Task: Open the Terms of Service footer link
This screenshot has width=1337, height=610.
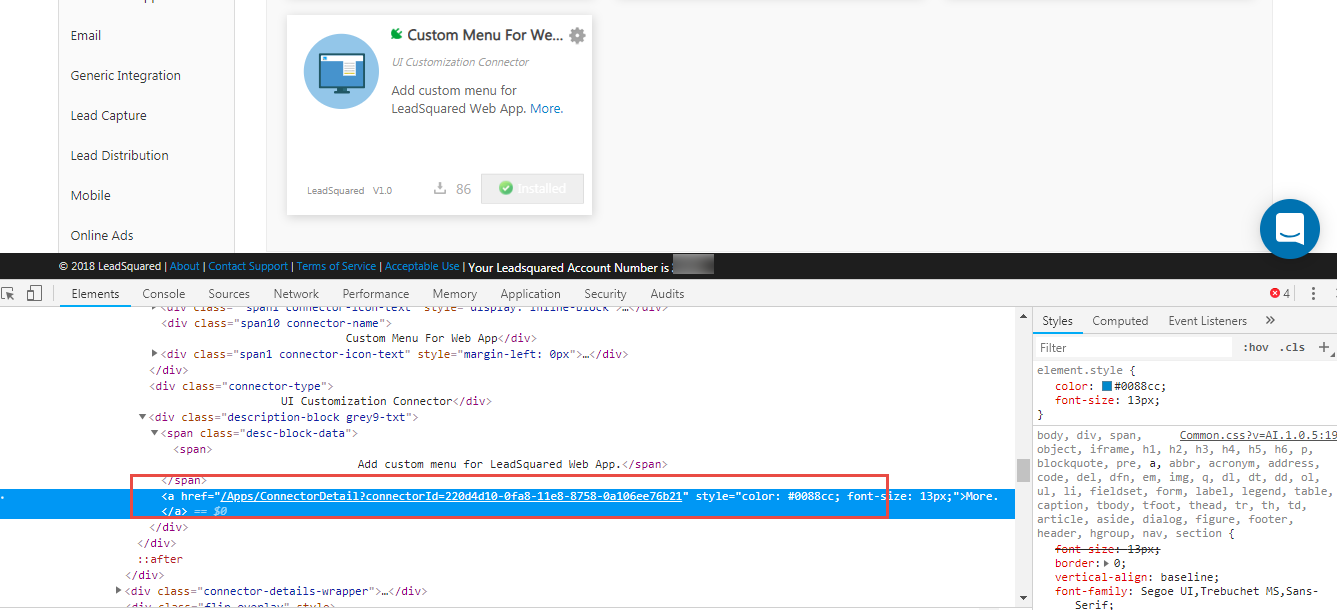Action: pyautogui.click(x=337, y=267)
